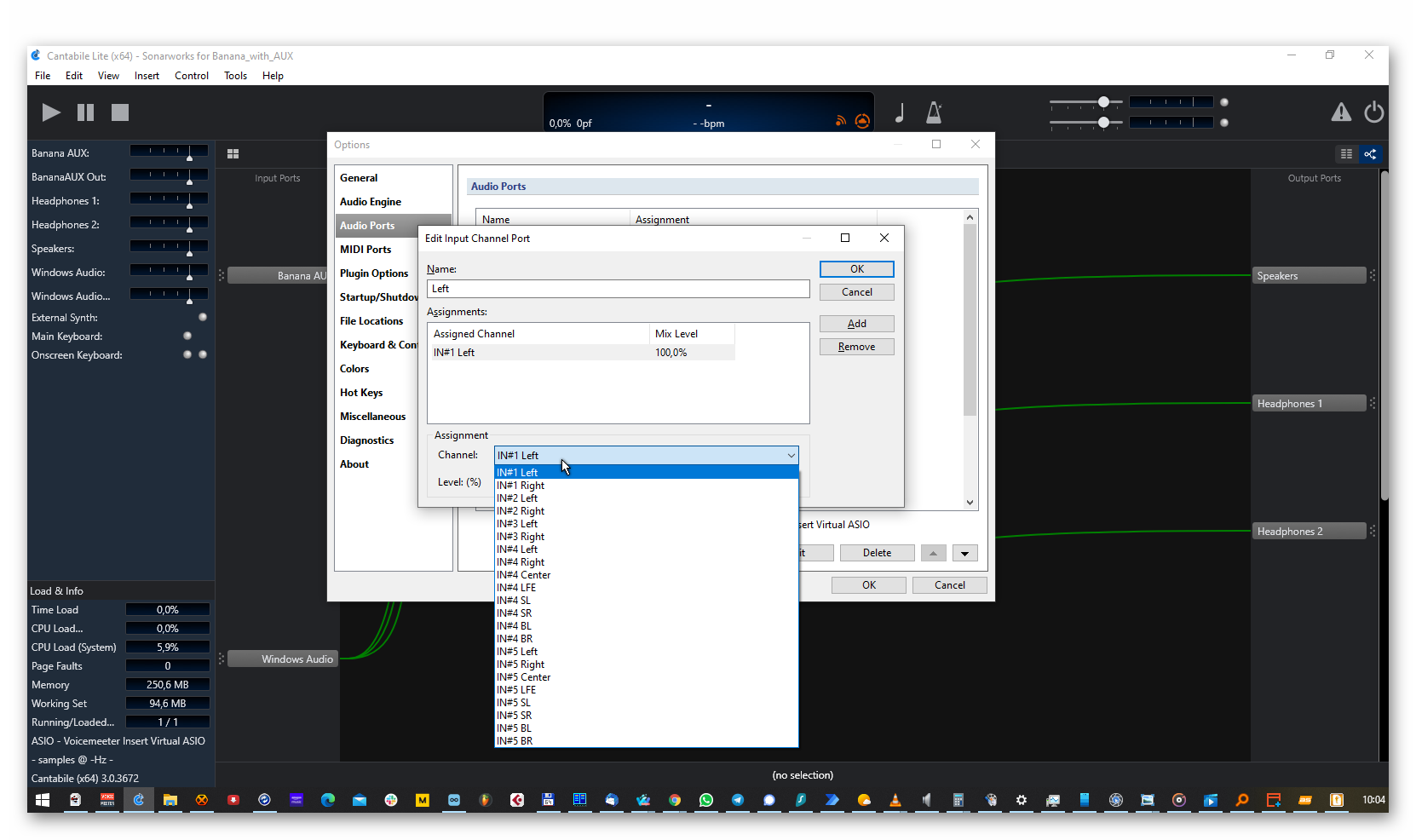Open the warning triangle alert icon
The width and height of the screenshot is (1416, 840).
pyautogui.click(x=1341, y=112)
